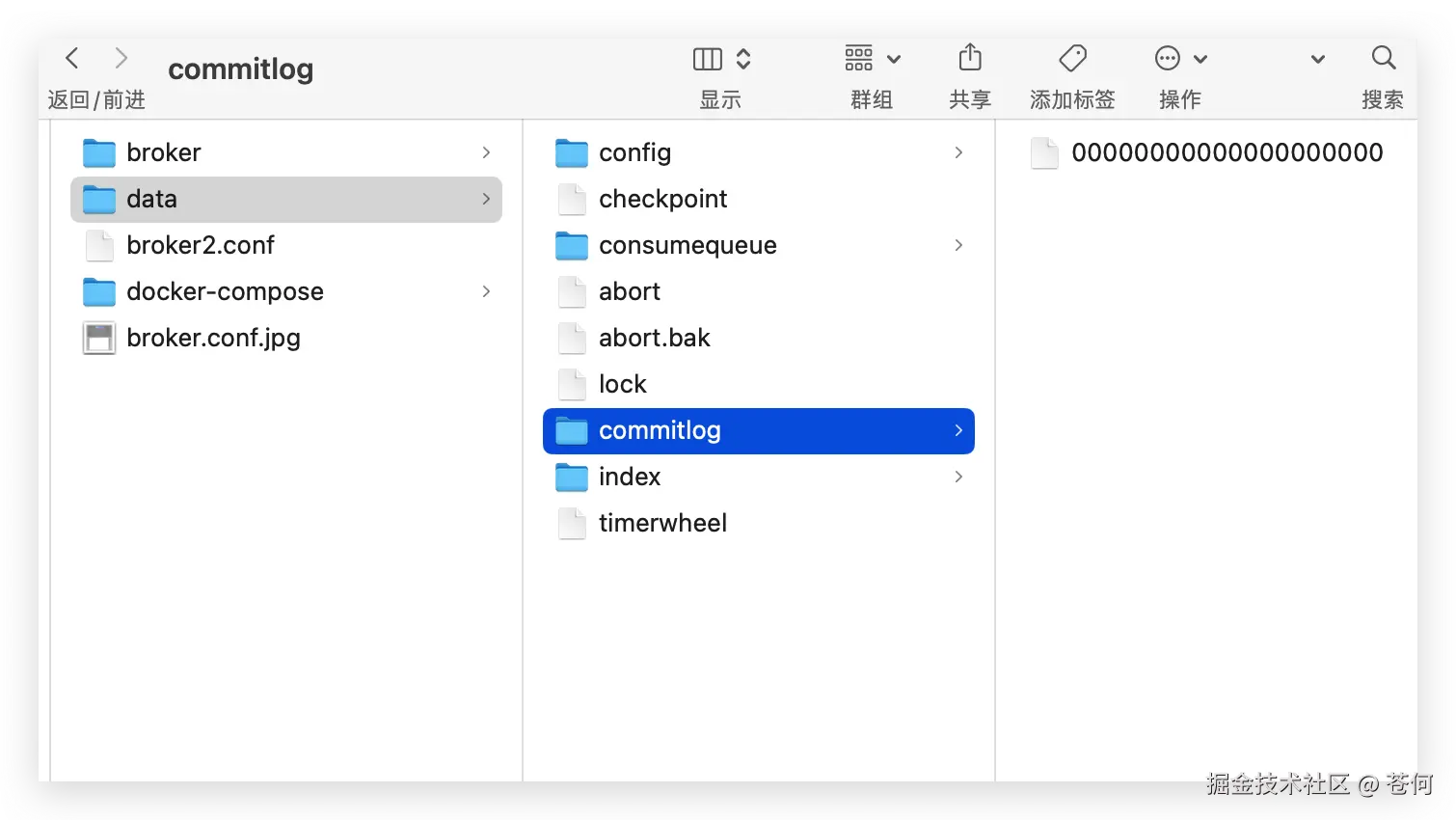Click the share (共享) icon
Screen dimensions: 1456x820
969,58
